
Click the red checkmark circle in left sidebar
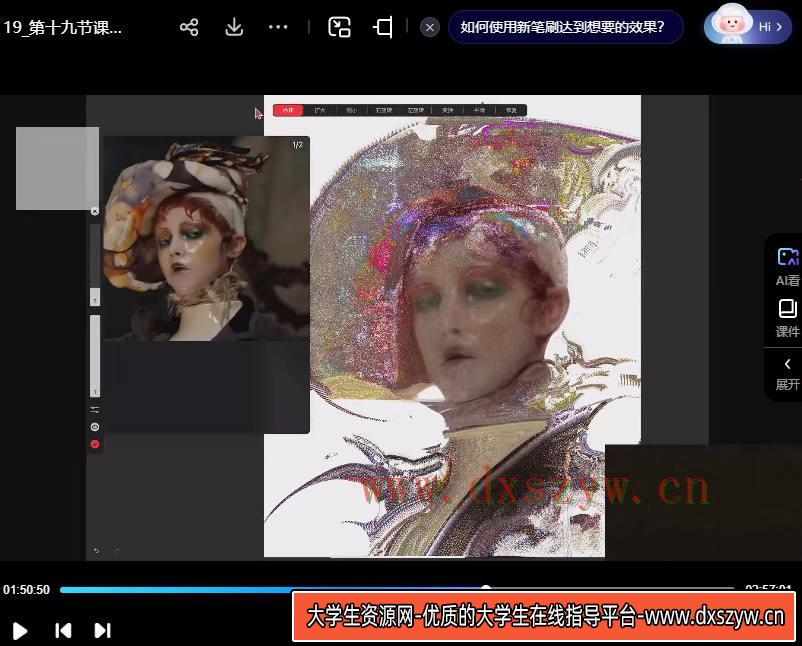95,444
